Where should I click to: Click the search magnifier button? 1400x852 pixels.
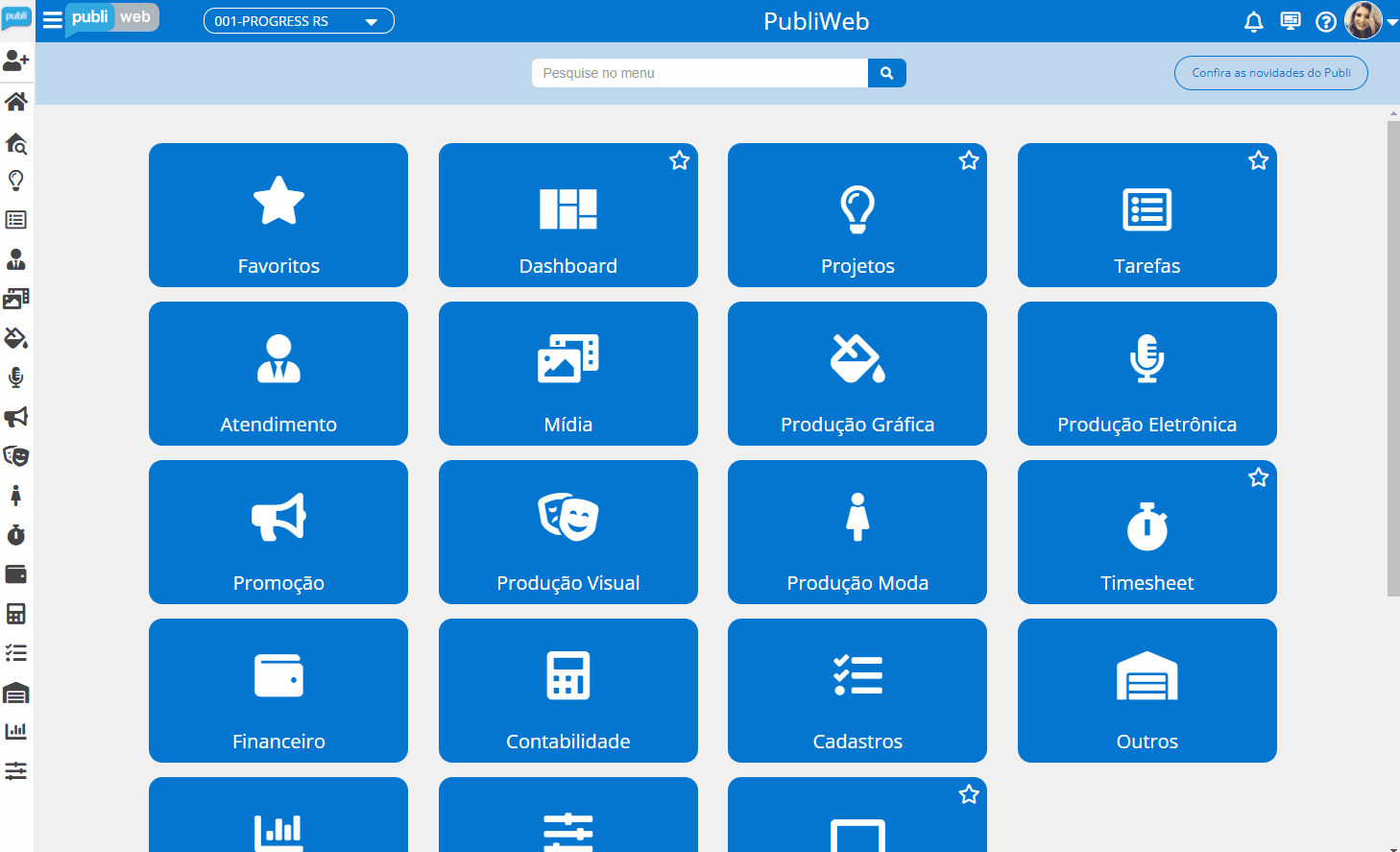887,73
